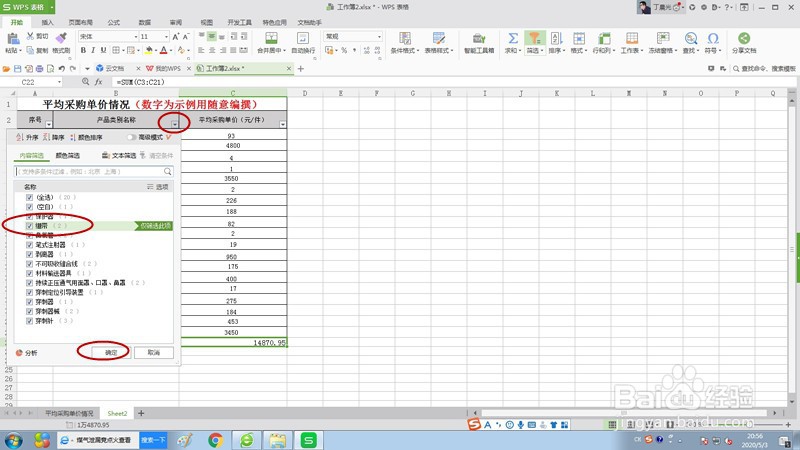Open the filter arrow in 平均采购单价 header

pos(283,124)
